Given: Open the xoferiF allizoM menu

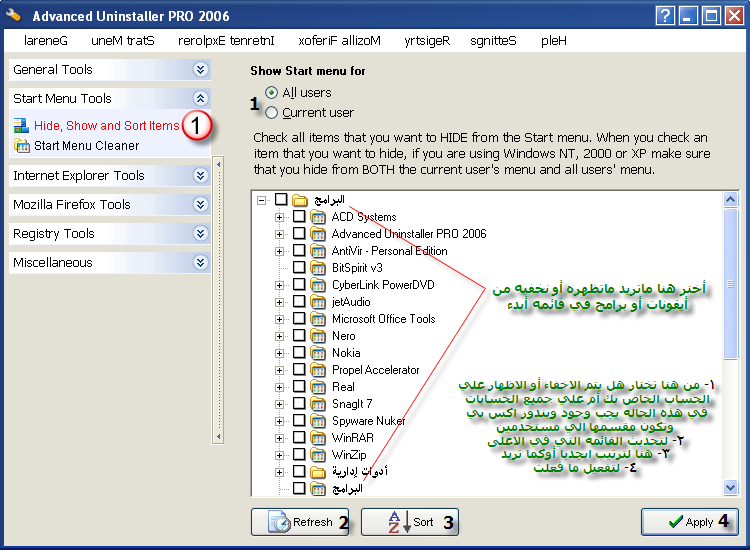Looking at the screenshot, I should coord(340,41).
